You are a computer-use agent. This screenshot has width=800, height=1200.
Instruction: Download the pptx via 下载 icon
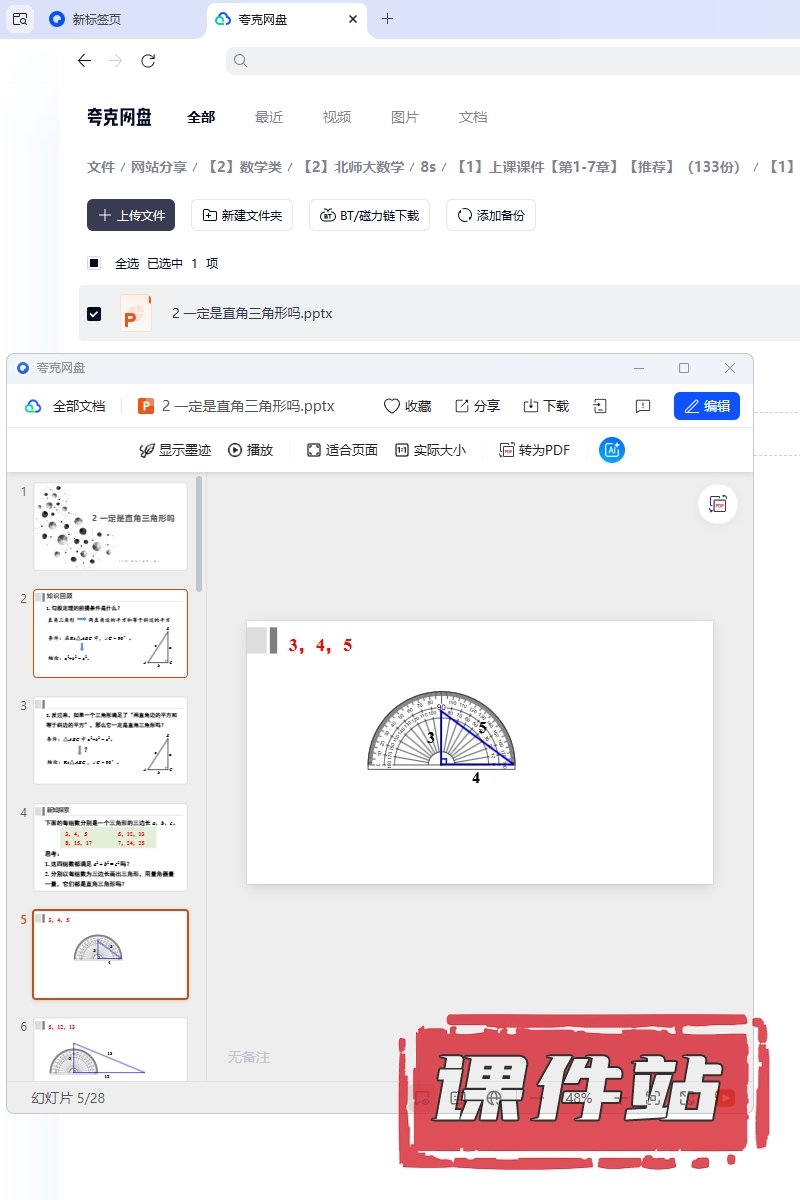[x=531, y=406]
